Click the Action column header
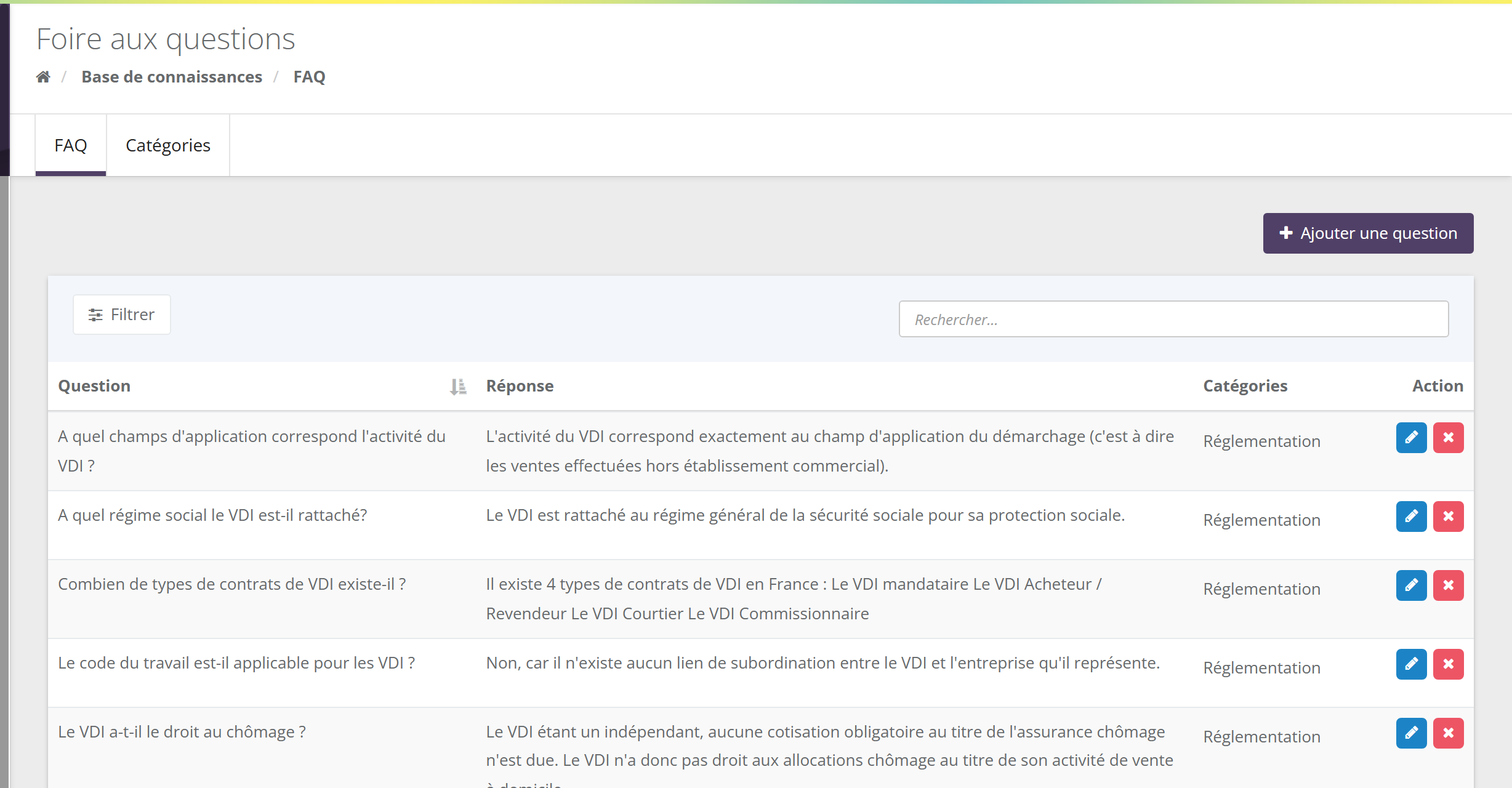Screen dimensions: 1512x788 (1438, 386)
